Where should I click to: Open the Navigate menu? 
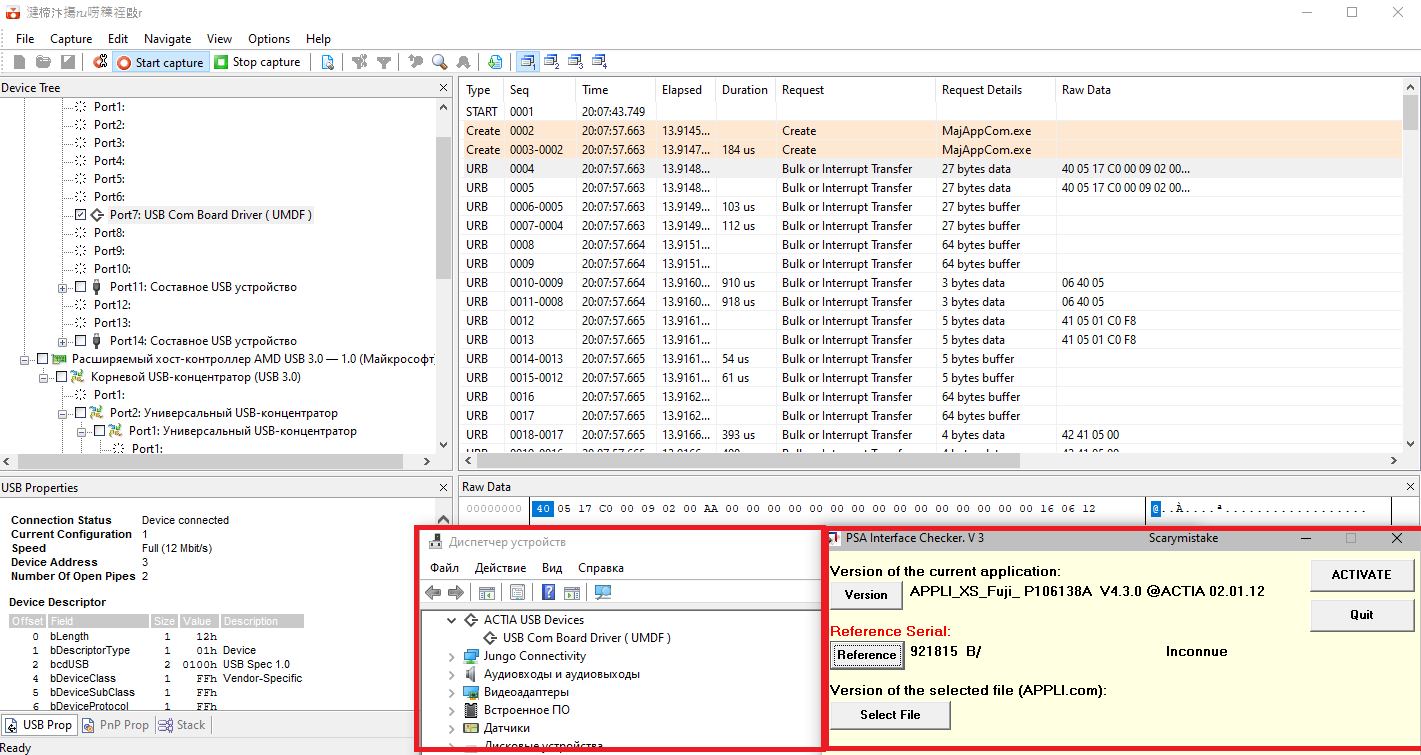click(x=167, y=39)
